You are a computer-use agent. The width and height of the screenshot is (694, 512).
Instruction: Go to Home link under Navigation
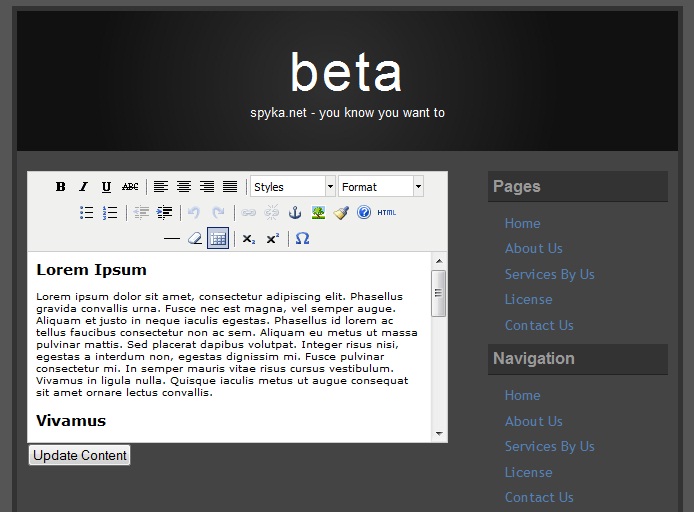pyautogui.click(x=522, y=396)
